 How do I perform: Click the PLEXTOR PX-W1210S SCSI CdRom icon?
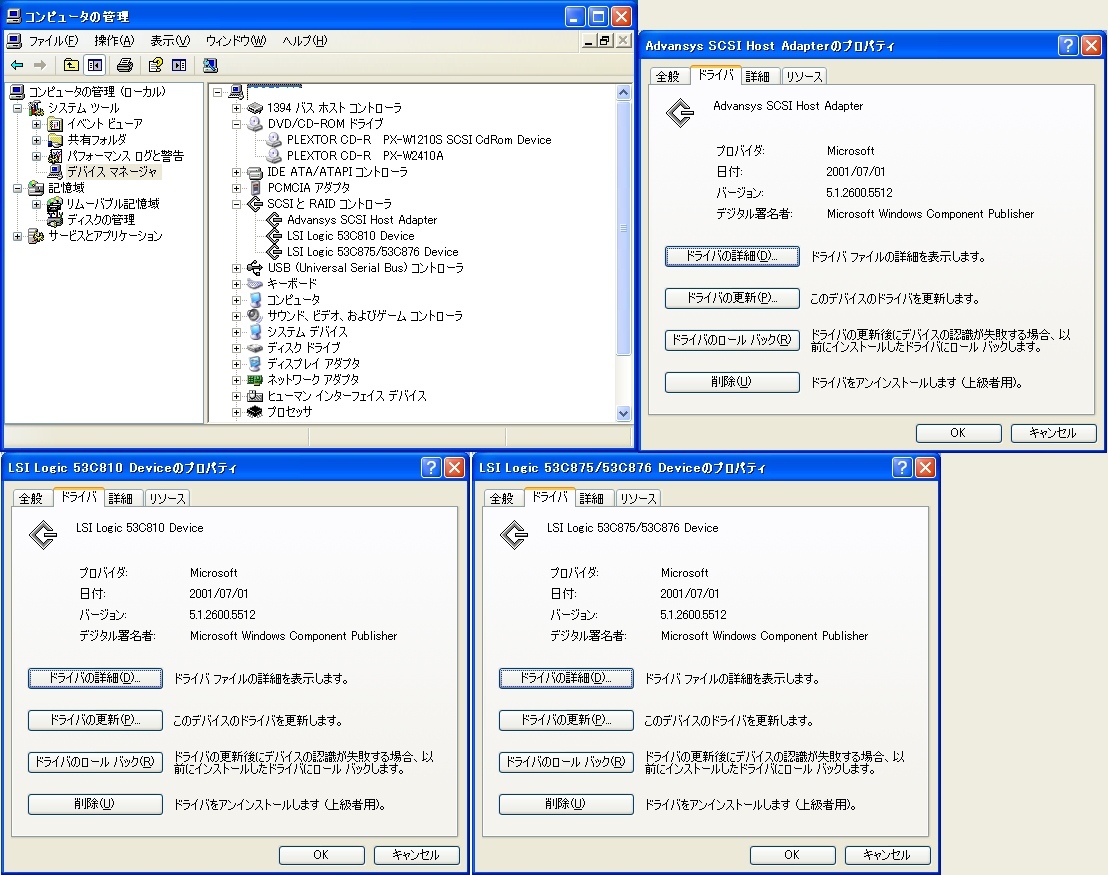274,139
